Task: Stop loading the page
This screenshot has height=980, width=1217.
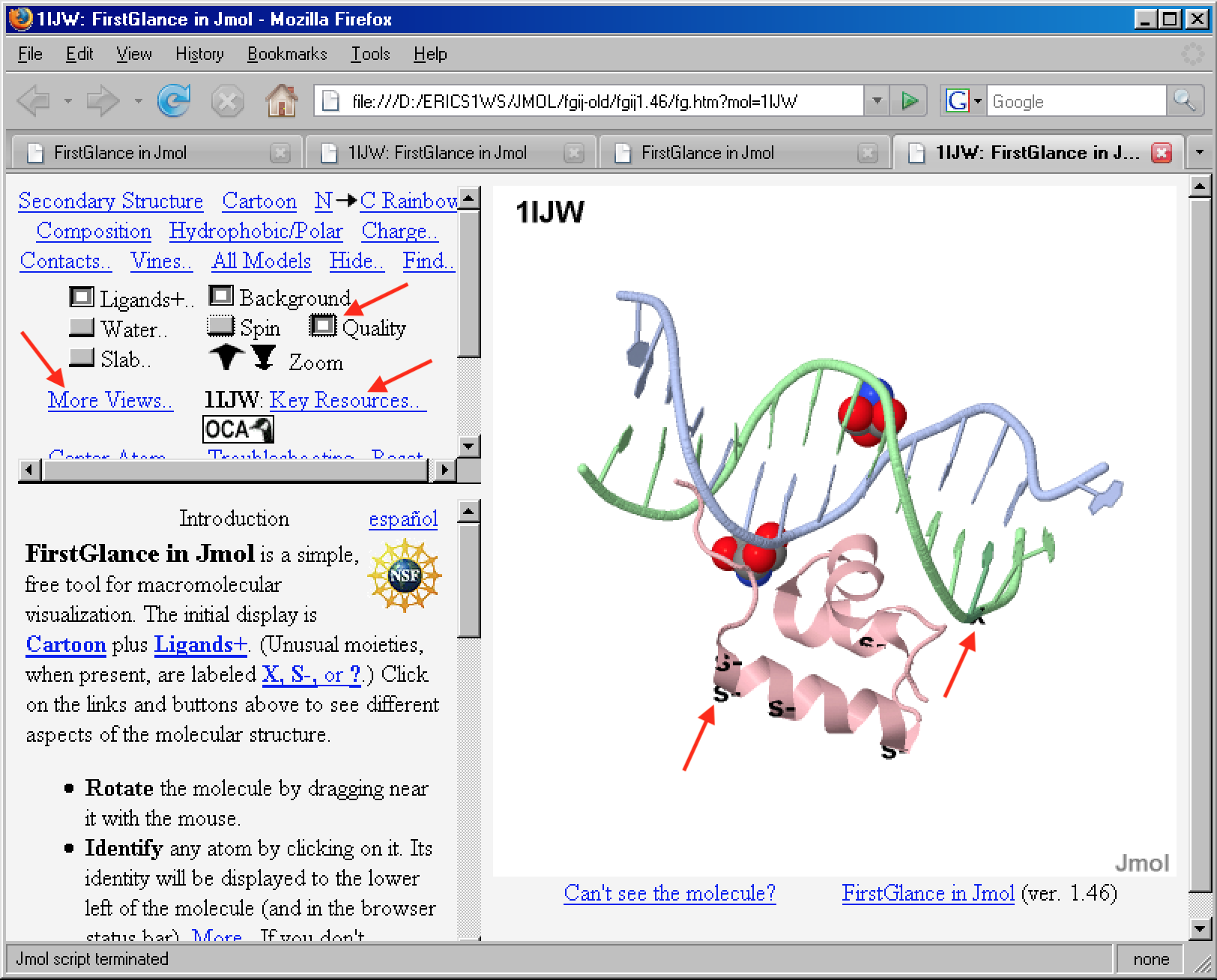Action: tap(227, 101)
